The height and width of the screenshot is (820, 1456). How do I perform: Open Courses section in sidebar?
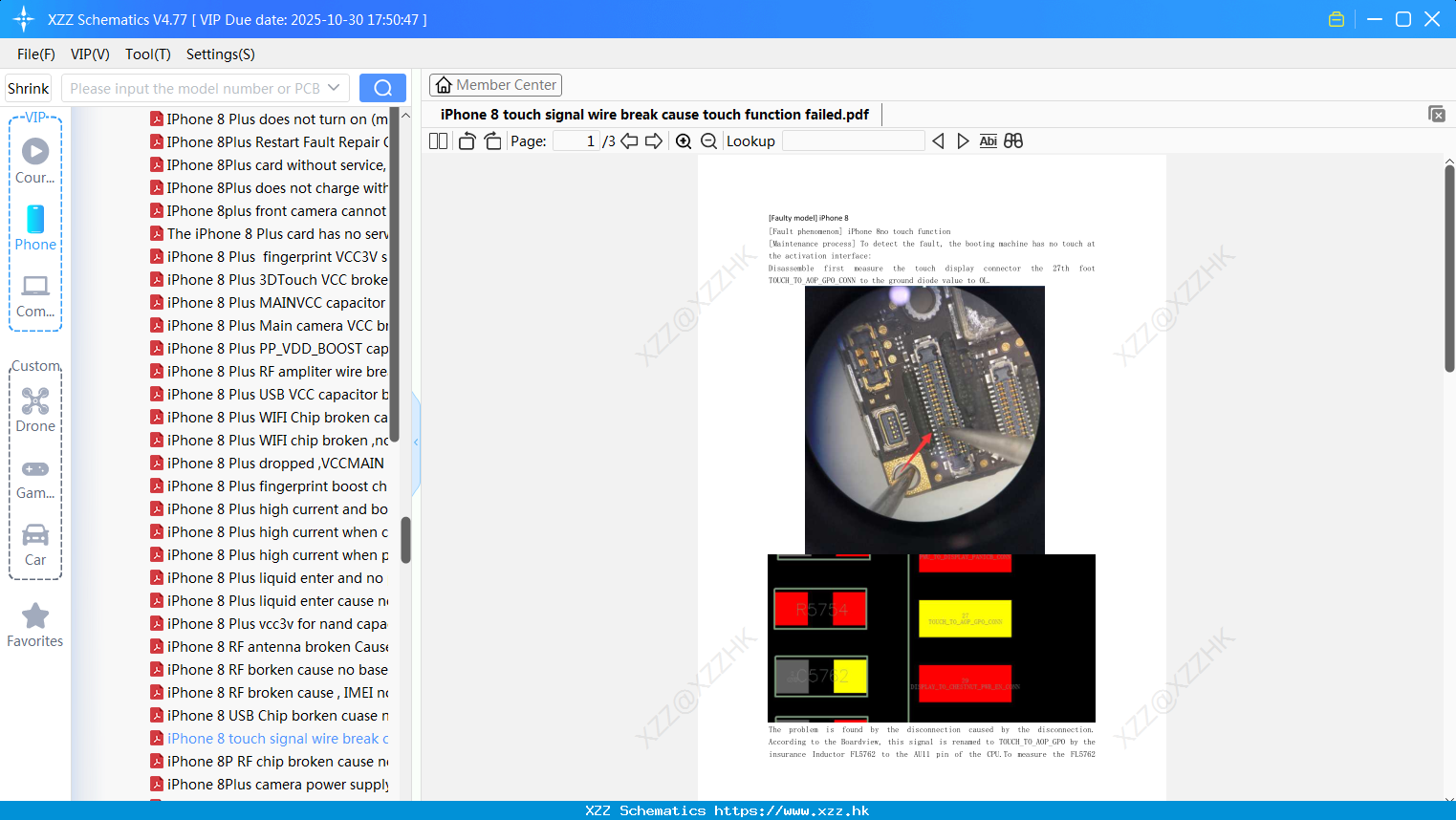coord(35,161)
